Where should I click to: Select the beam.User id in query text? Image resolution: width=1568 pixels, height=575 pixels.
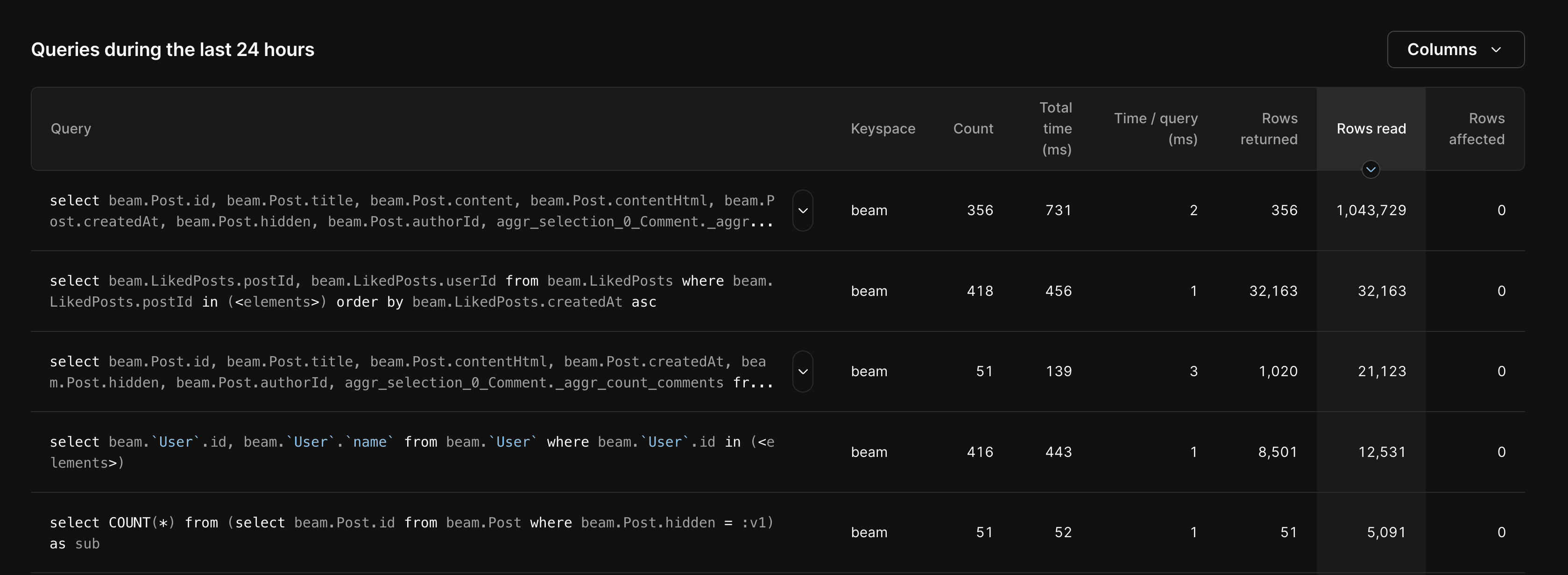pyautogui.click(x=411, y=452)
